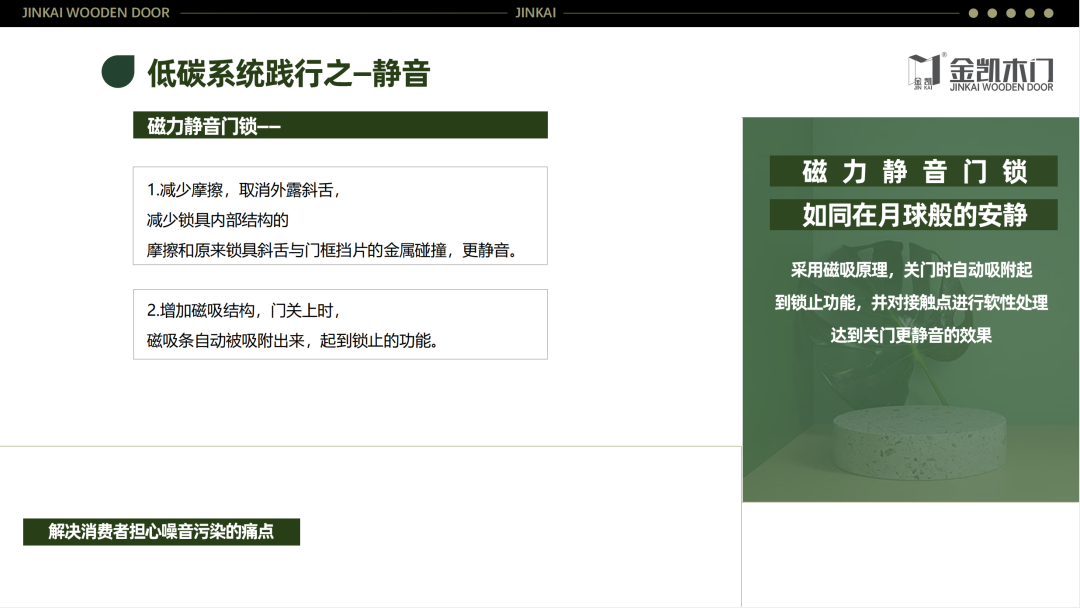This screenshot has height=608, width=1080.
Task: Select the slide title 低碳系统践行之–静音
Action: [290, 72]
